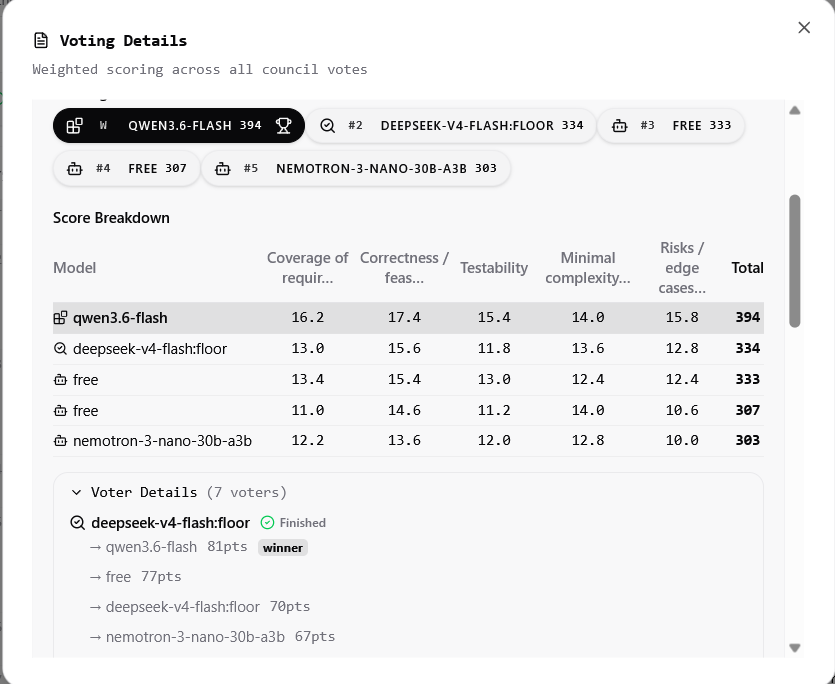Click the total score 307 cell

coord(747,410)
